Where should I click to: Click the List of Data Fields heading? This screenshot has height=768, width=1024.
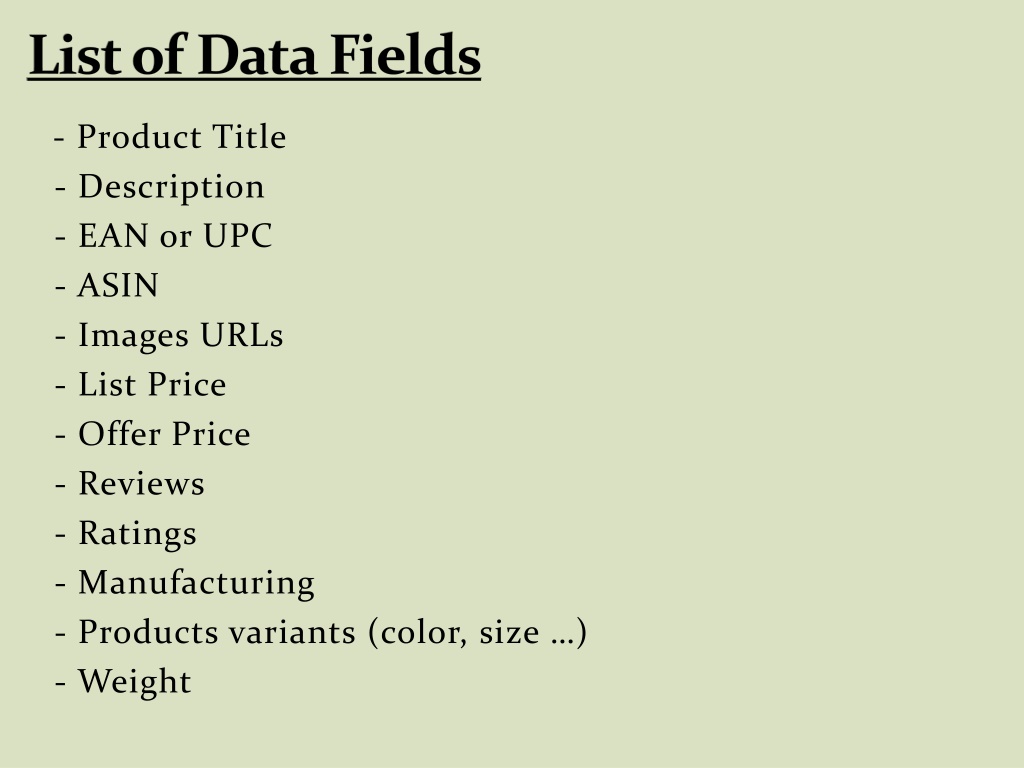click(255, 56)
